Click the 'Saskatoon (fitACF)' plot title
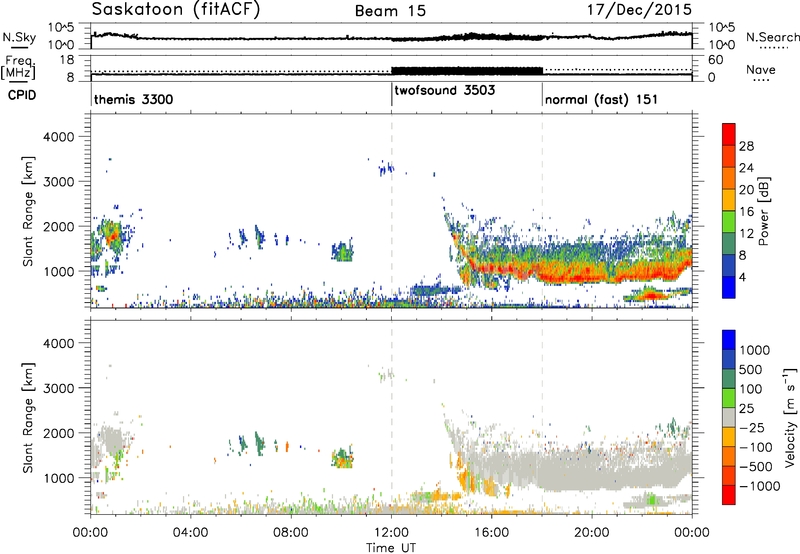Screen dimensions: 800x554 (176, 10)
